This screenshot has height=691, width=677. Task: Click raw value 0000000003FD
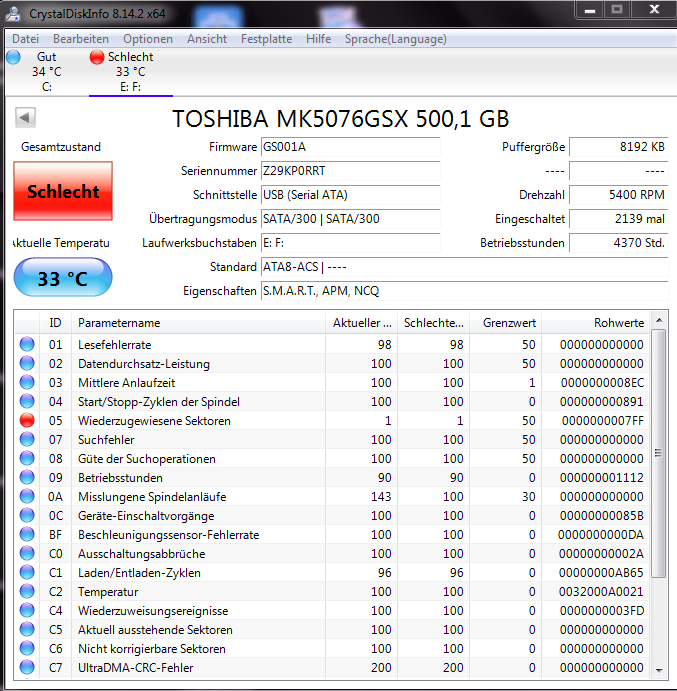602,611
